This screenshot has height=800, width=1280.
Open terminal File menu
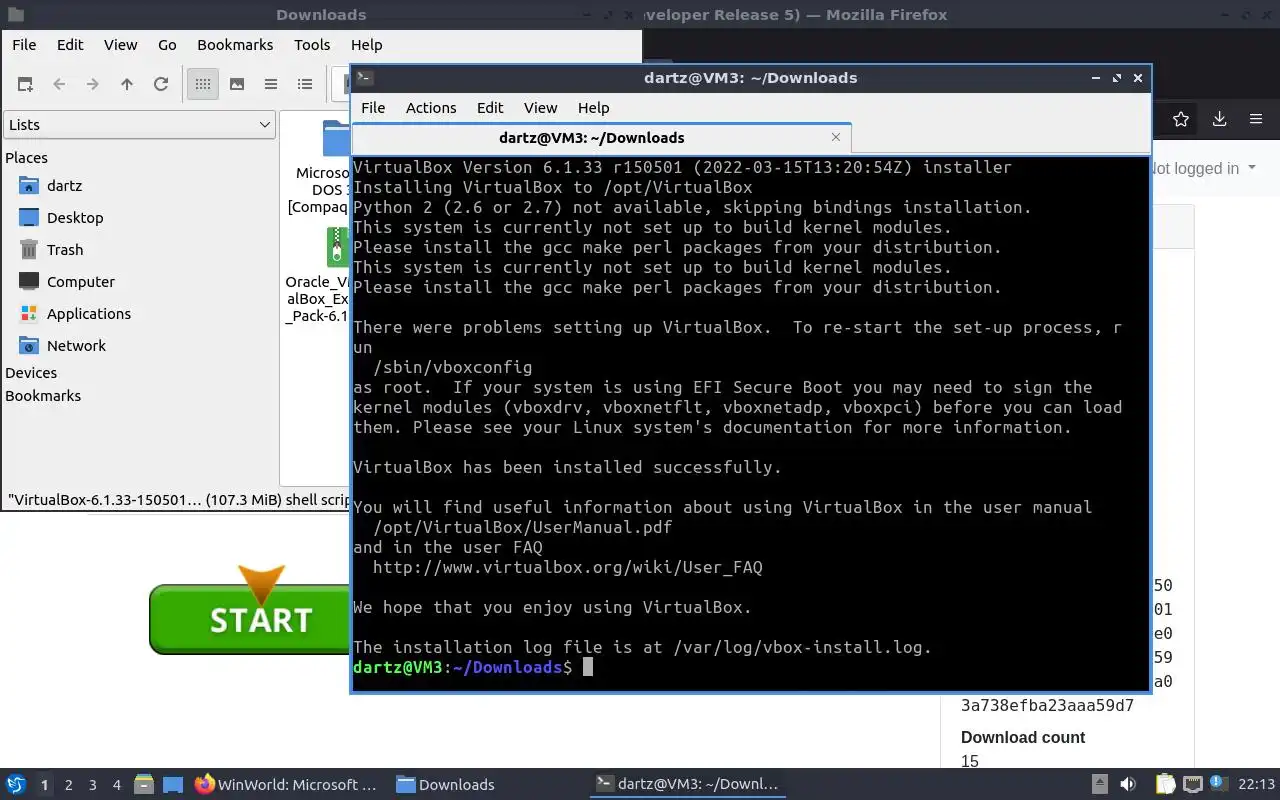(x=373, y=108)
